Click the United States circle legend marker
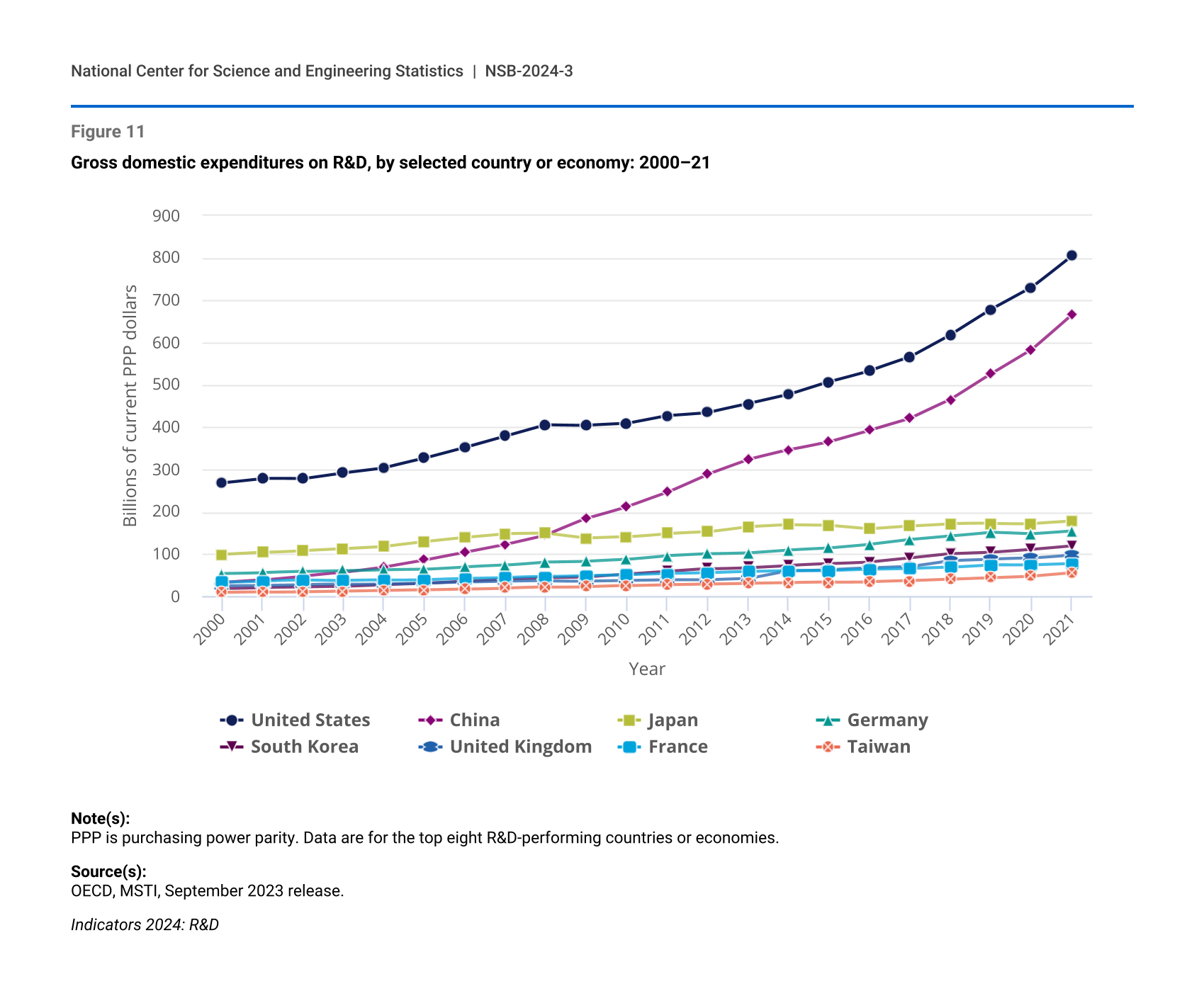 pos(232,720)
